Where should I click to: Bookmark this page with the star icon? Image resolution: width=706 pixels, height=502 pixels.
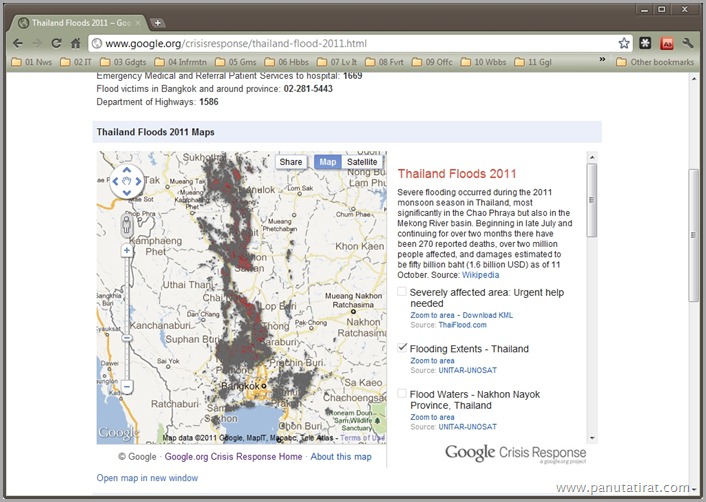coord(624,43)
